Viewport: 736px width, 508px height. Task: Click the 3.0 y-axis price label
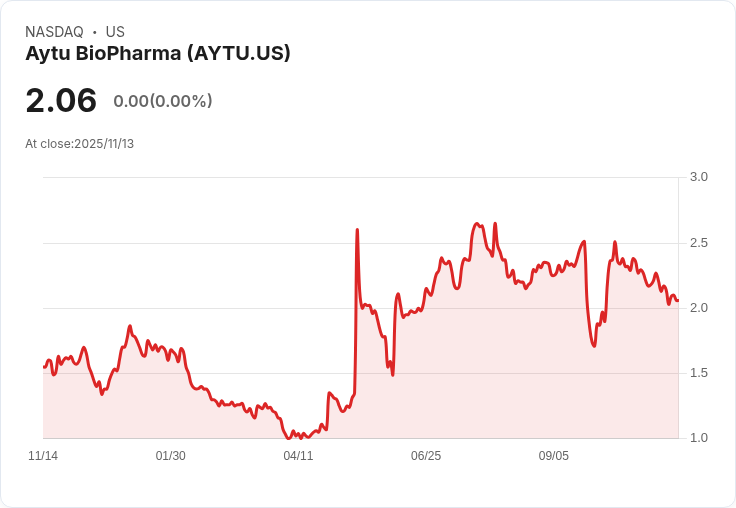(x=699, y=177)
